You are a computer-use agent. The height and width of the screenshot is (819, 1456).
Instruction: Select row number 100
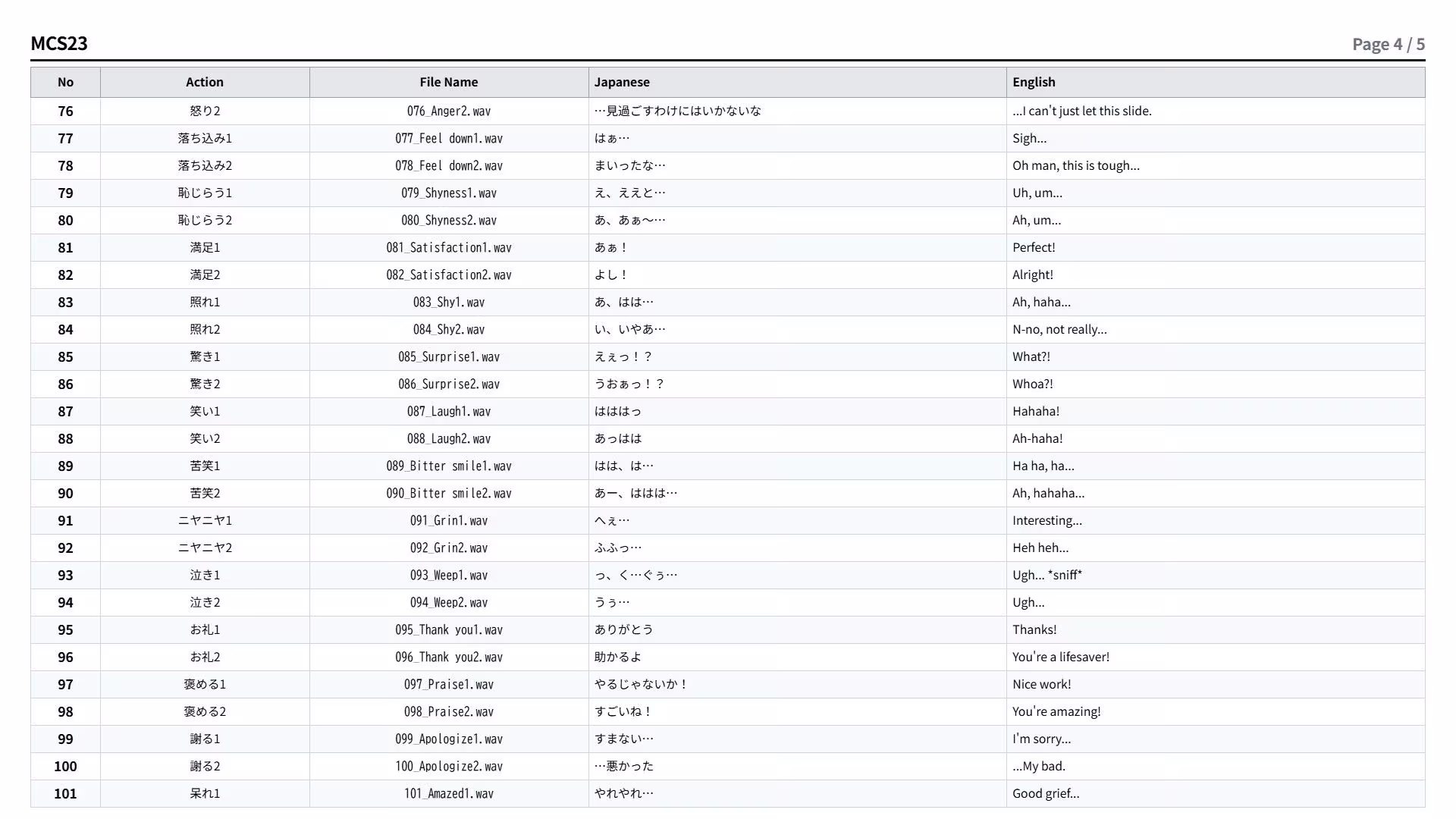[x=65, y=767]
